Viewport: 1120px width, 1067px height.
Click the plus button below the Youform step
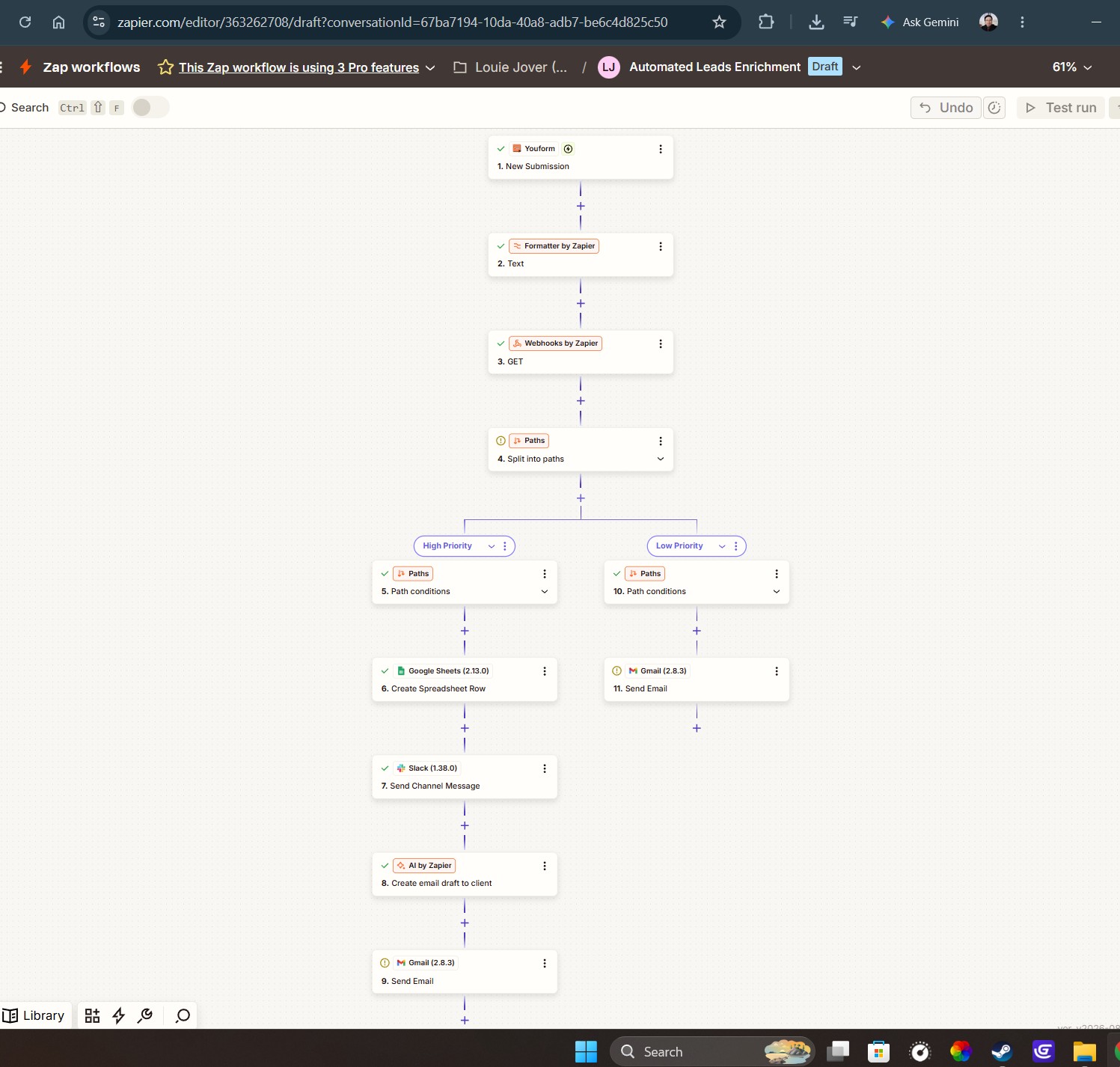coord(581,206)
